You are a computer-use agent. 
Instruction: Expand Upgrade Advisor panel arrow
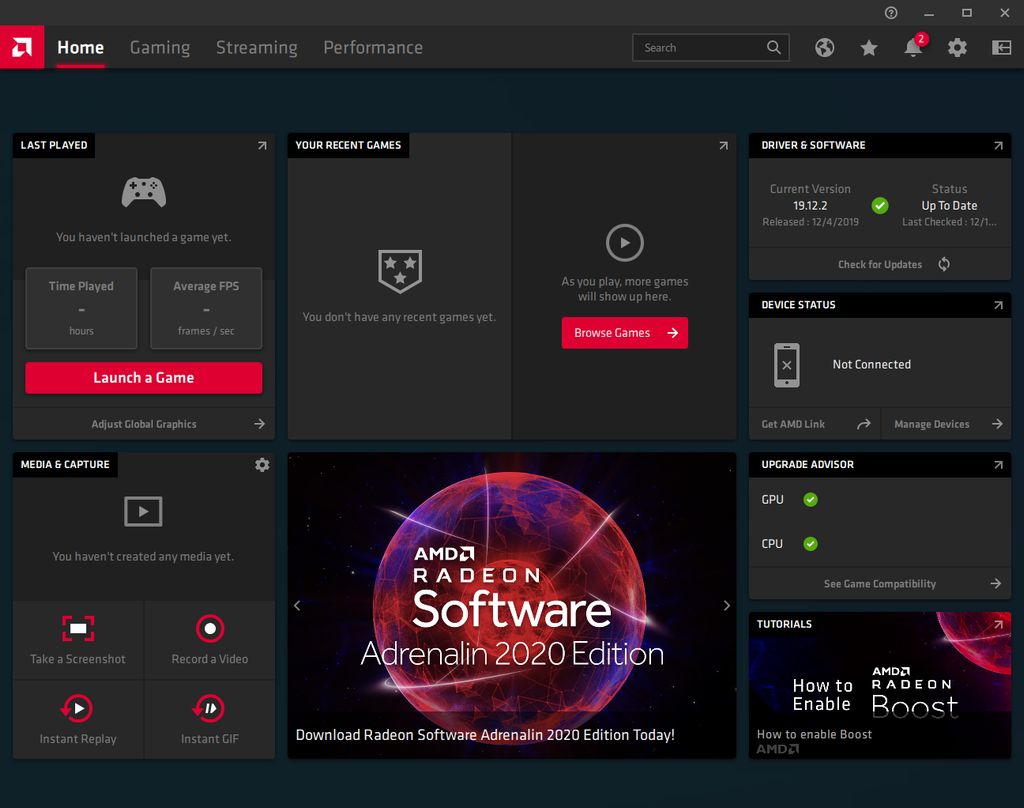(x=998, y=464)
